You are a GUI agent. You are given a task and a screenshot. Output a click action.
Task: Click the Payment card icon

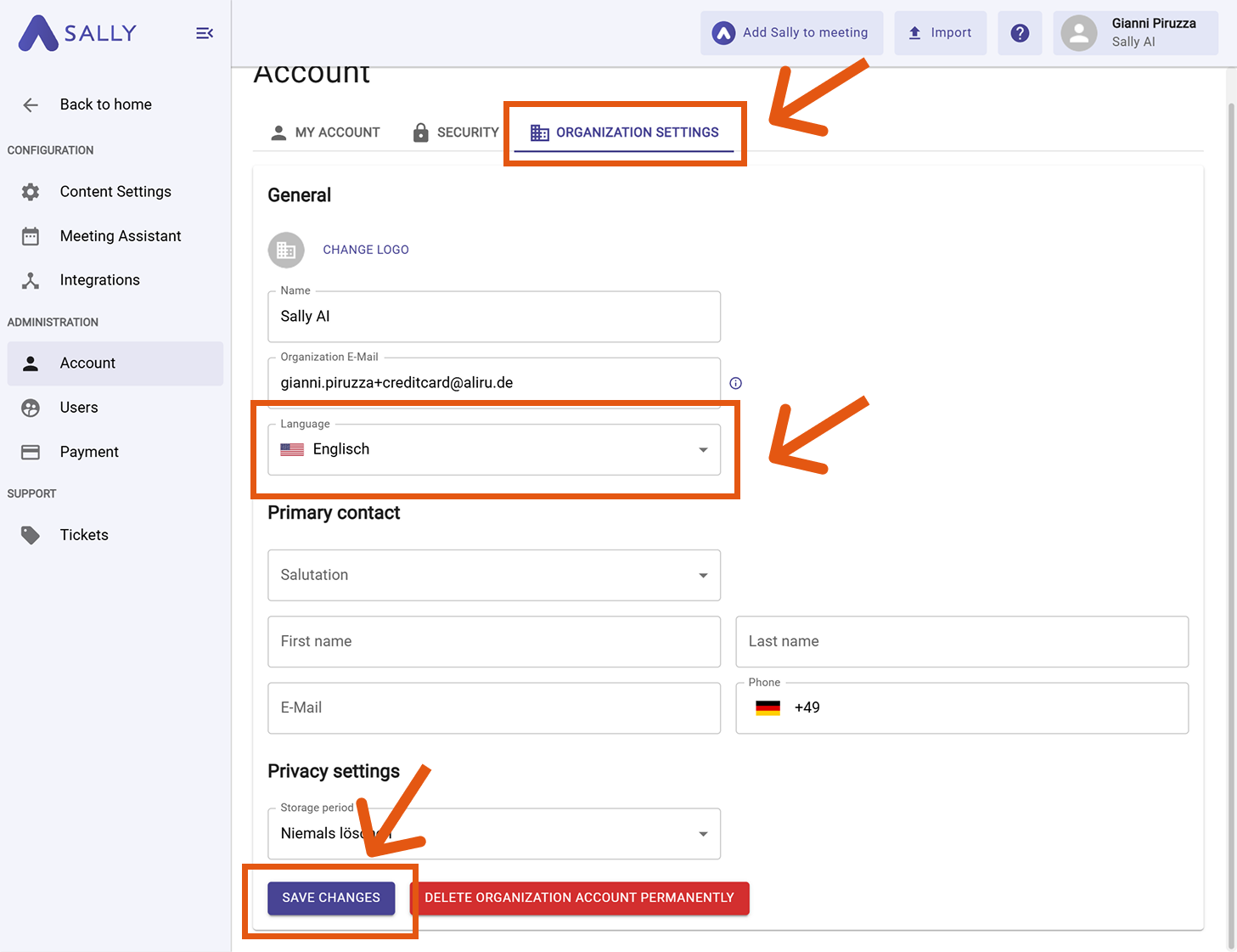tap(31, 452)
